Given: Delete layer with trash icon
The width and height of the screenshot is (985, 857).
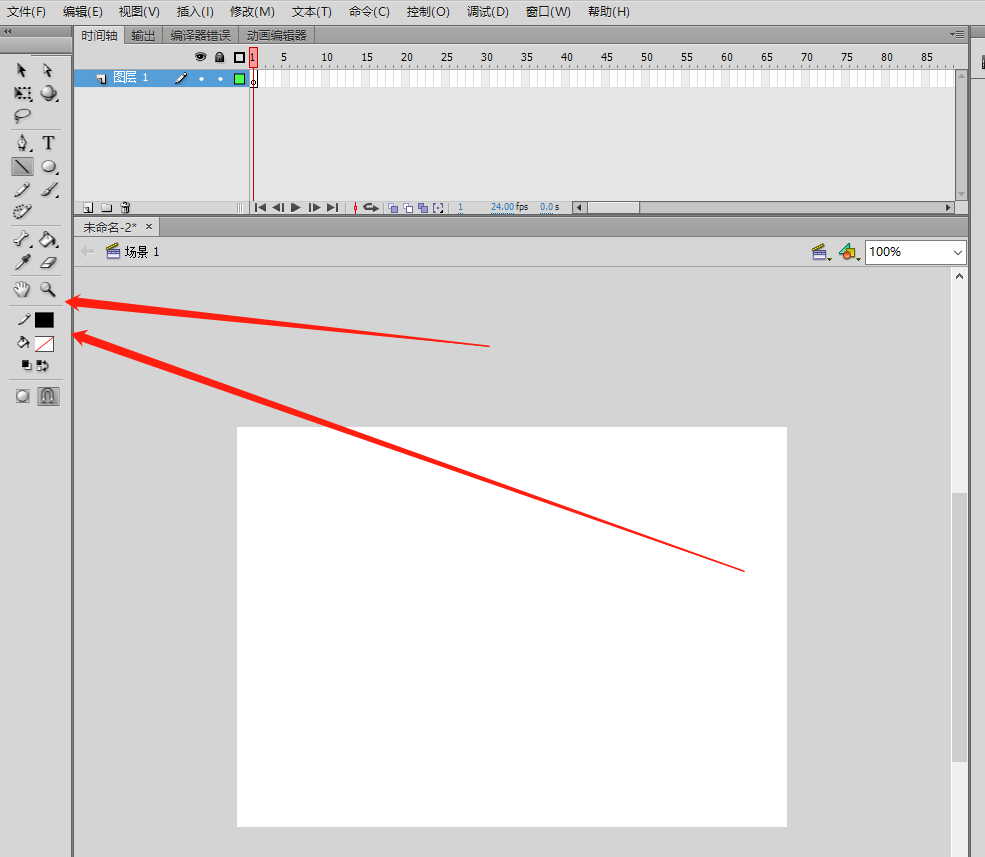Looking at the screenshot, I should pyautogui.click(x=125, y=207).
